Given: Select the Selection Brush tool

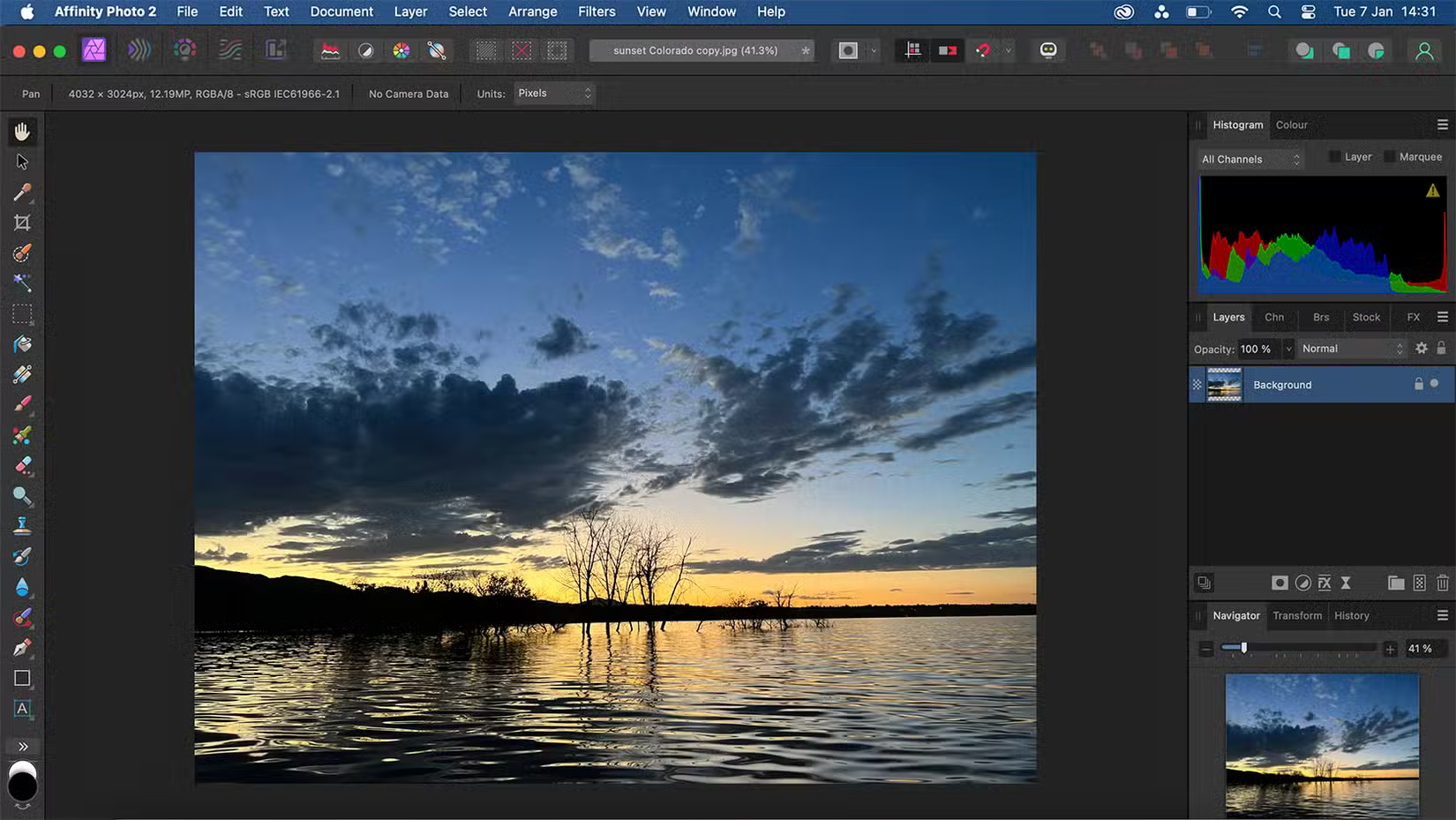Looking at the screenshot, I should 22,253.
